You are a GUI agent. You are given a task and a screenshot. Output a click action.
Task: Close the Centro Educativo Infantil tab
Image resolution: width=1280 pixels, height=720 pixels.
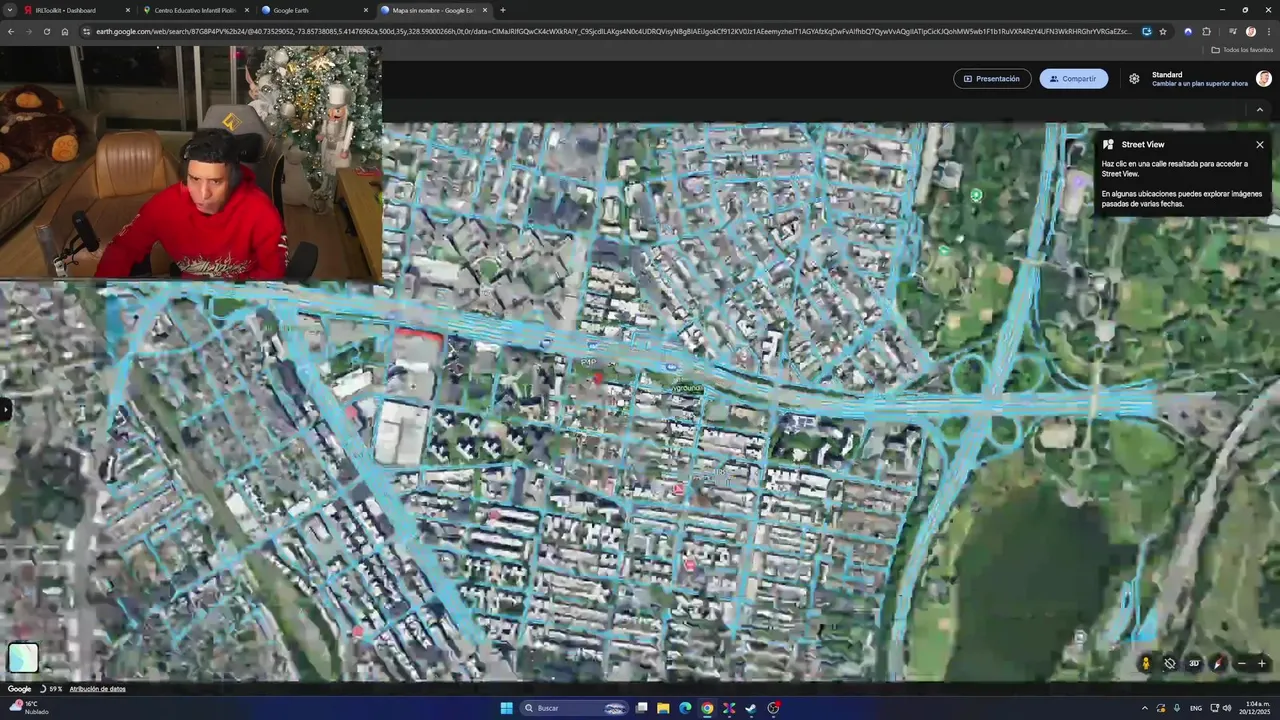tap(246, 10)
